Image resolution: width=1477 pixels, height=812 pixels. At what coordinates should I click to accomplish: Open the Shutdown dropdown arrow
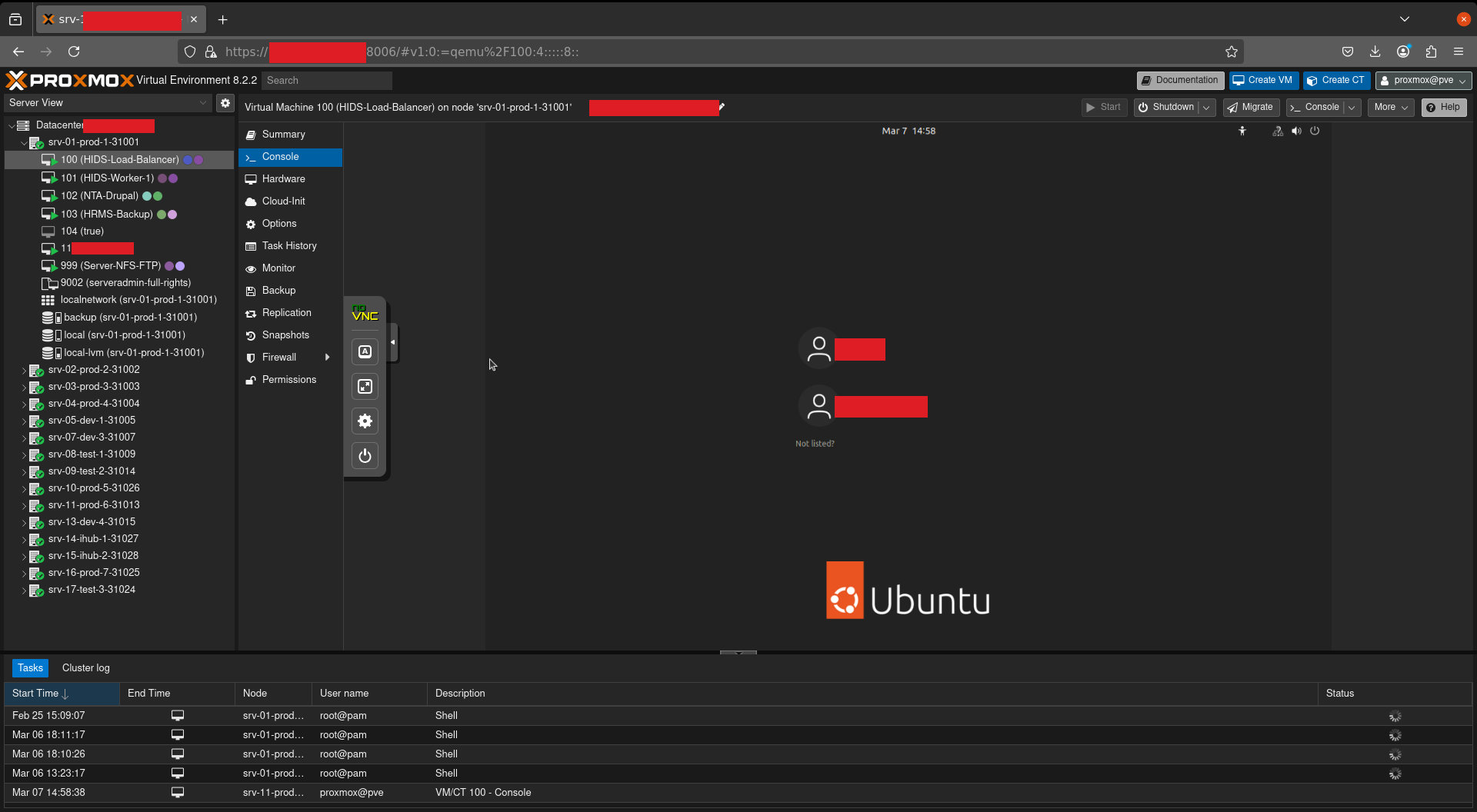[1207, 108]
